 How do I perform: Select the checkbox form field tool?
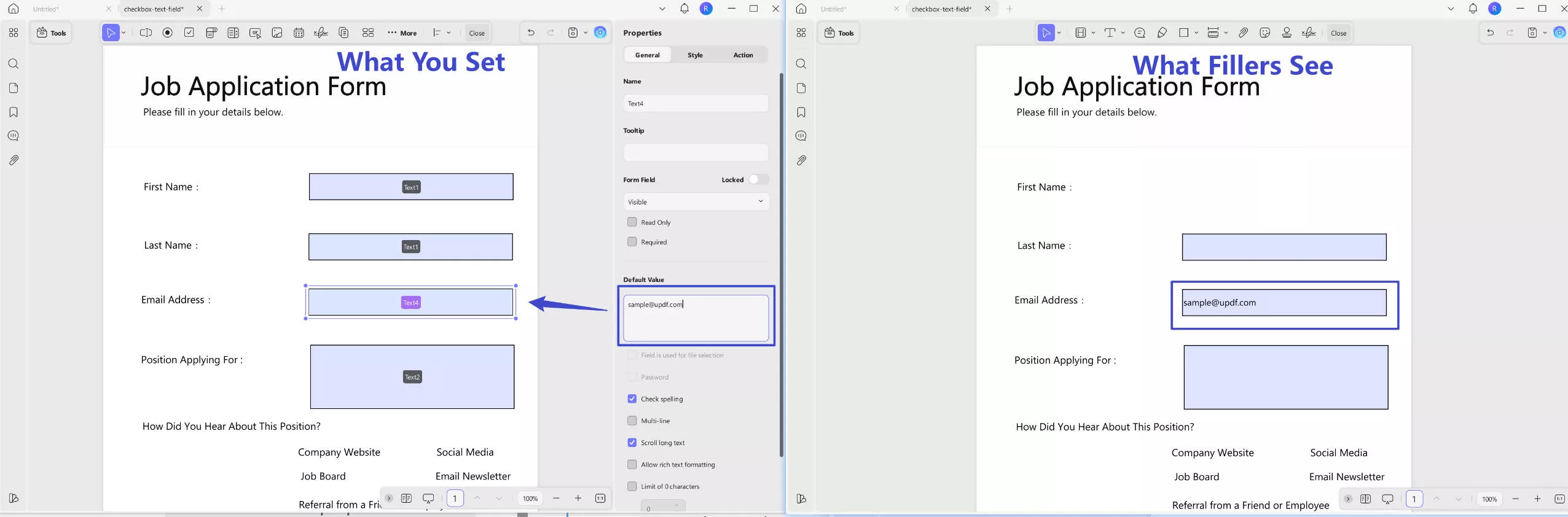pyautogui.click(x=189, y=33)
